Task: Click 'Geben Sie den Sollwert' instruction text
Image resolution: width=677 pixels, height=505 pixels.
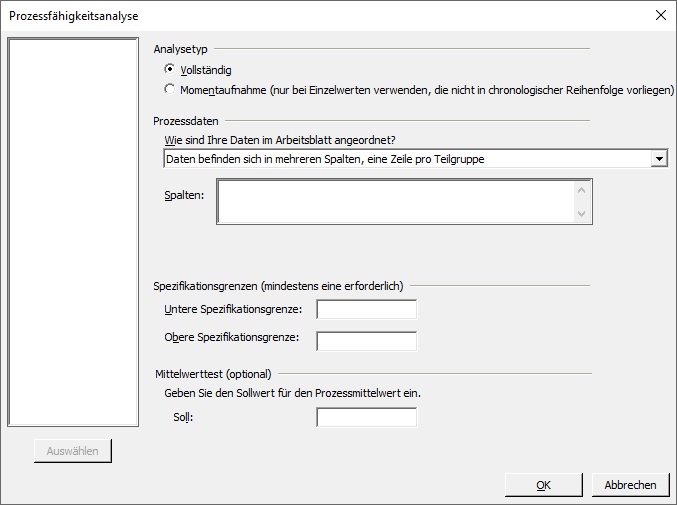Action: click(x=292, y=393)
